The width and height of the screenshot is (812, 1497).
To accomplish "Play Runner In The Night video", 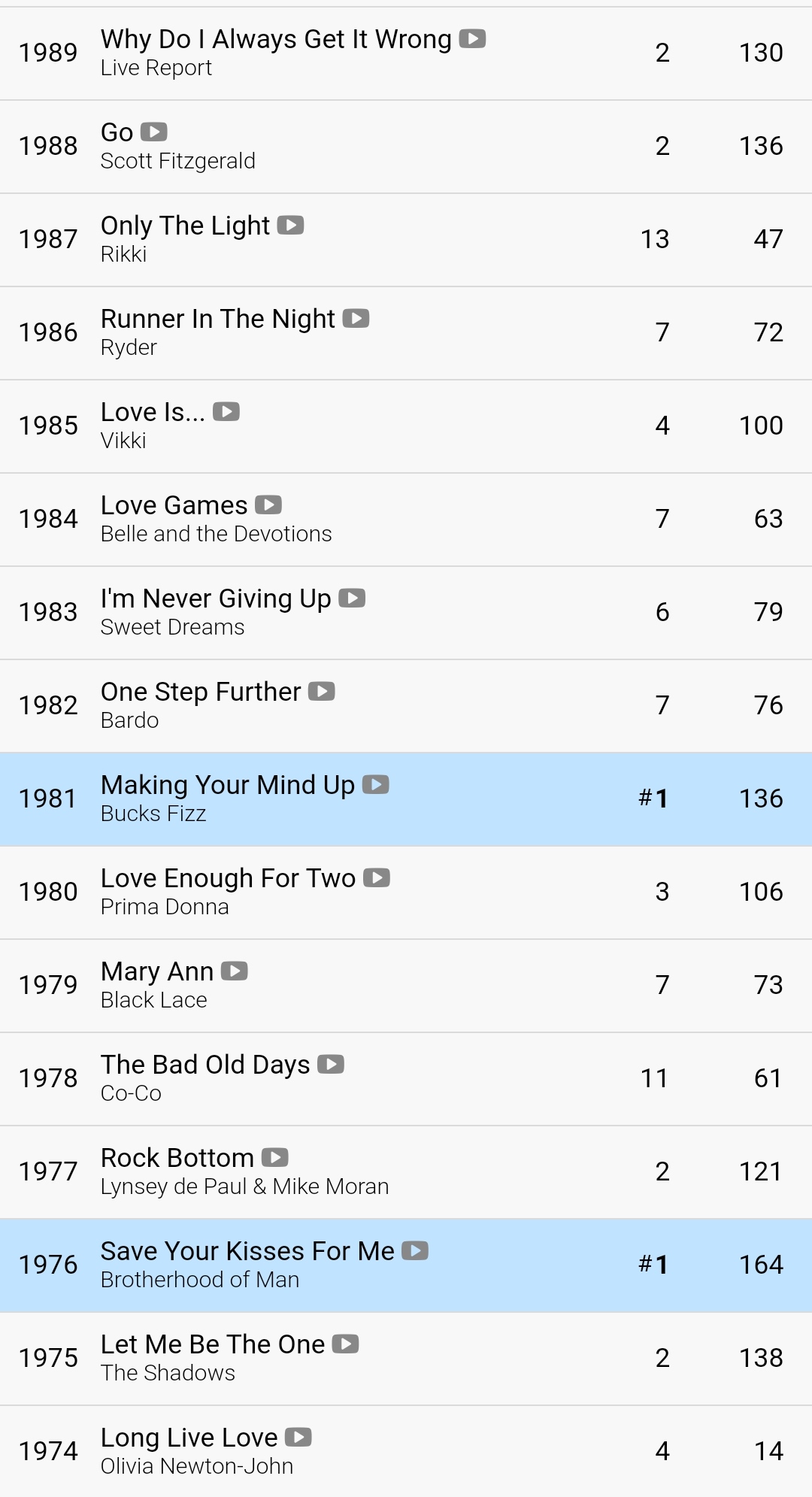I will click(356, 318).
